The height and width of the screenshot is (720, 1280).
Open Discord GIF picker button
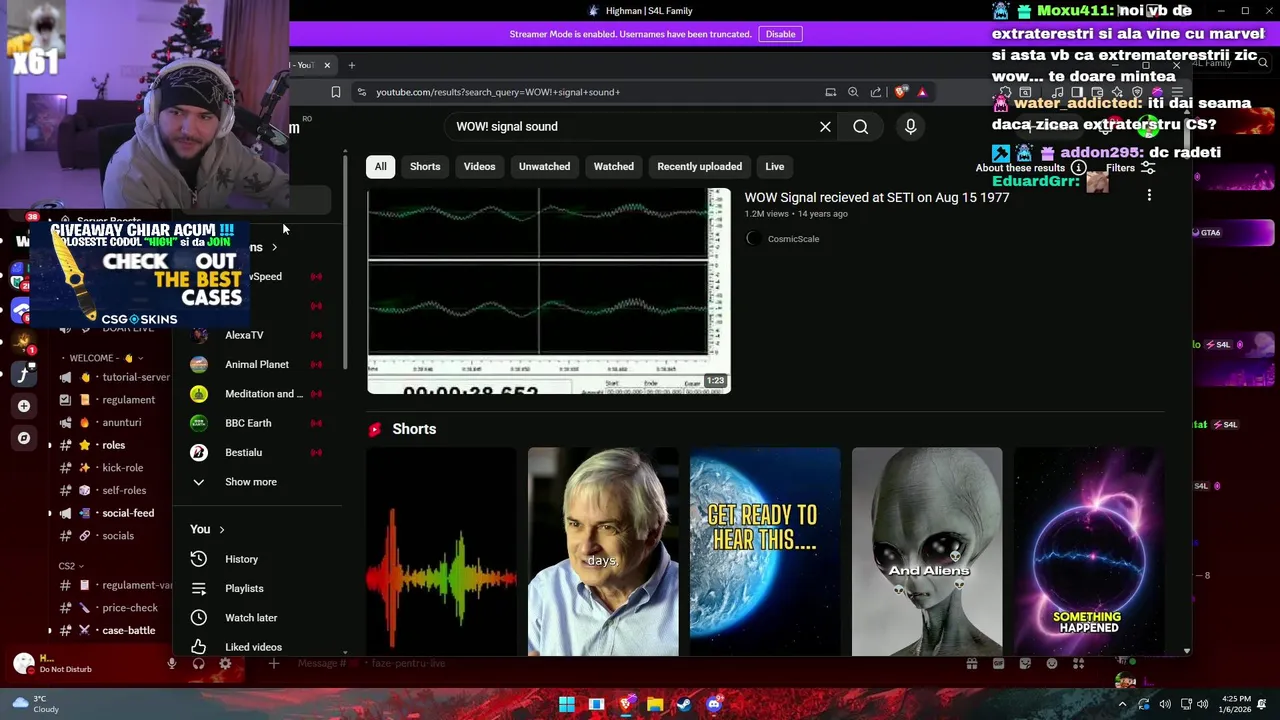click(998, 663)
